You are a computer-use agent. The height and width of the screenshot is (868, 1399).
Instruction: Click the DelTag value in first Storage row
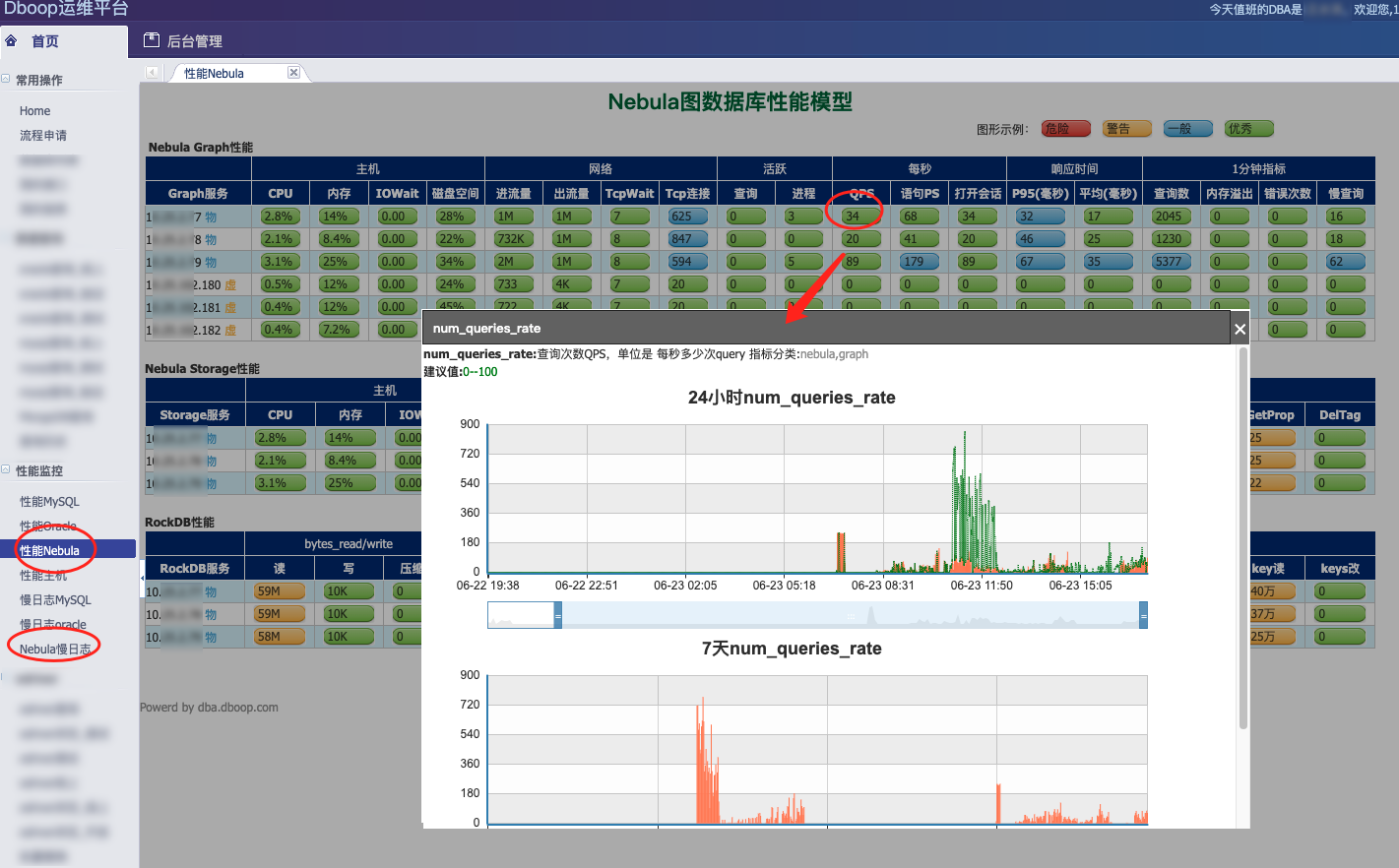coord(1341,438)
